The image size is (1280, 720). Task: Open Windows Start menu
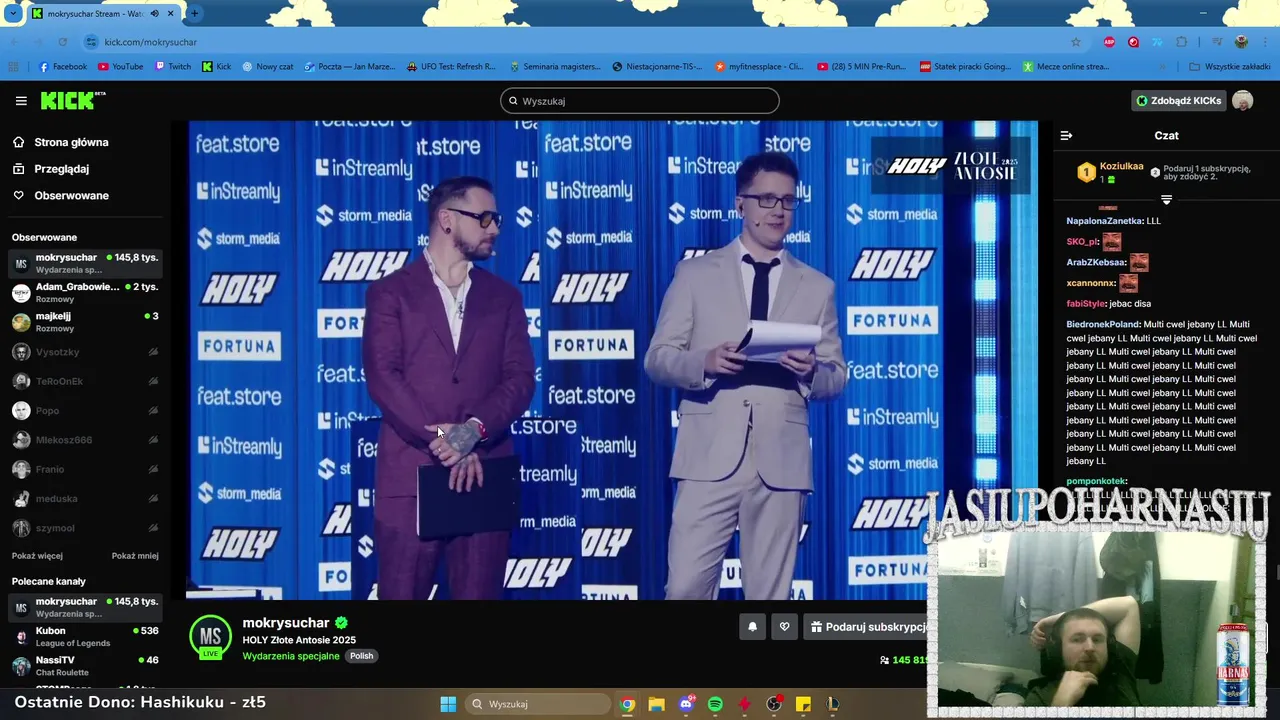coord(448,704)
